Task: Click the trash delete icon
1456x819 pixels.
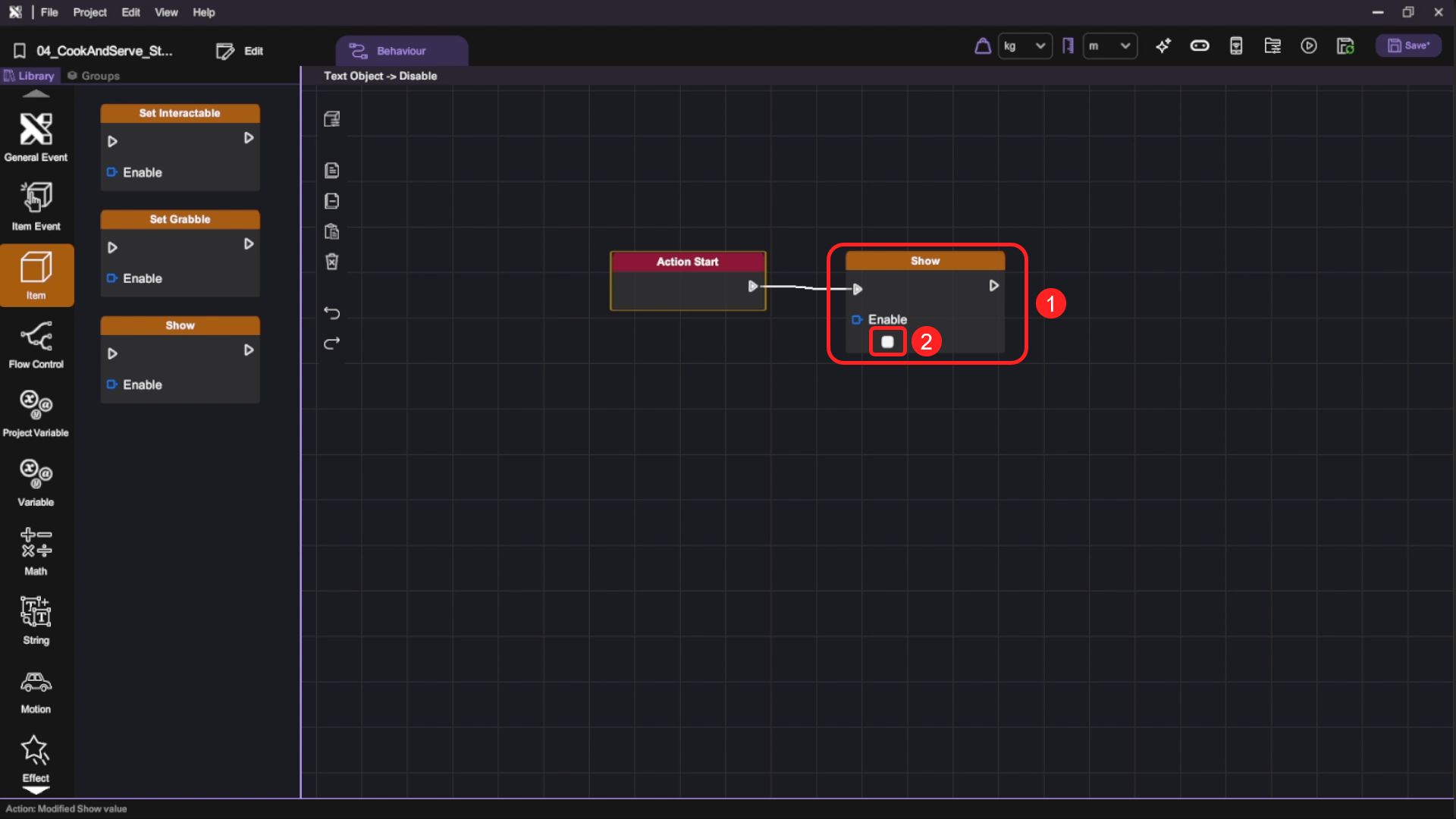Action: [331, 262]
